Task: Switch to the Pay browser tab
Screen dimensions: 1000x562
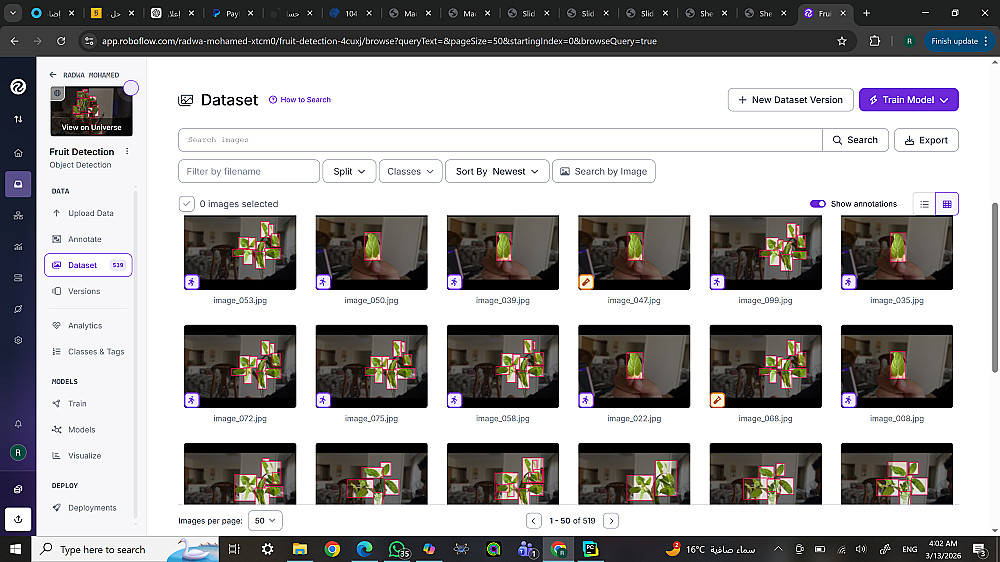Action: [x=233, y=13]
